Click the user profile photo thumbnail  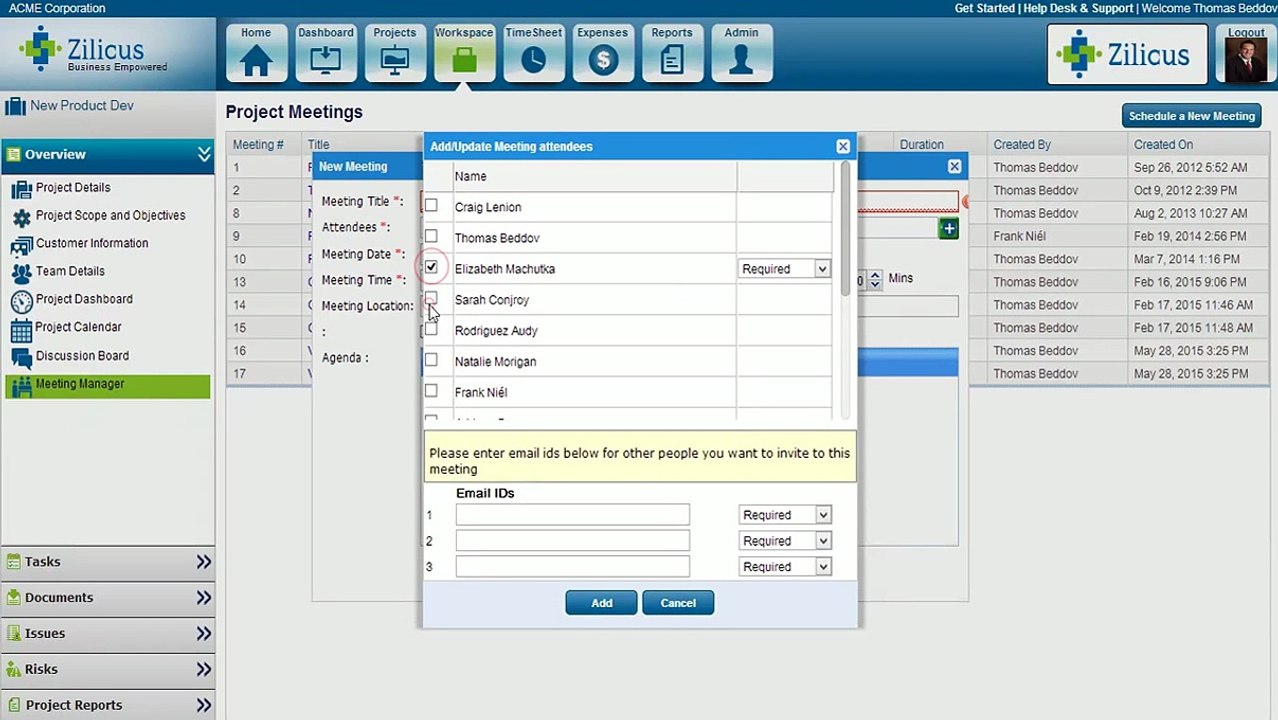click(1246, 59)
